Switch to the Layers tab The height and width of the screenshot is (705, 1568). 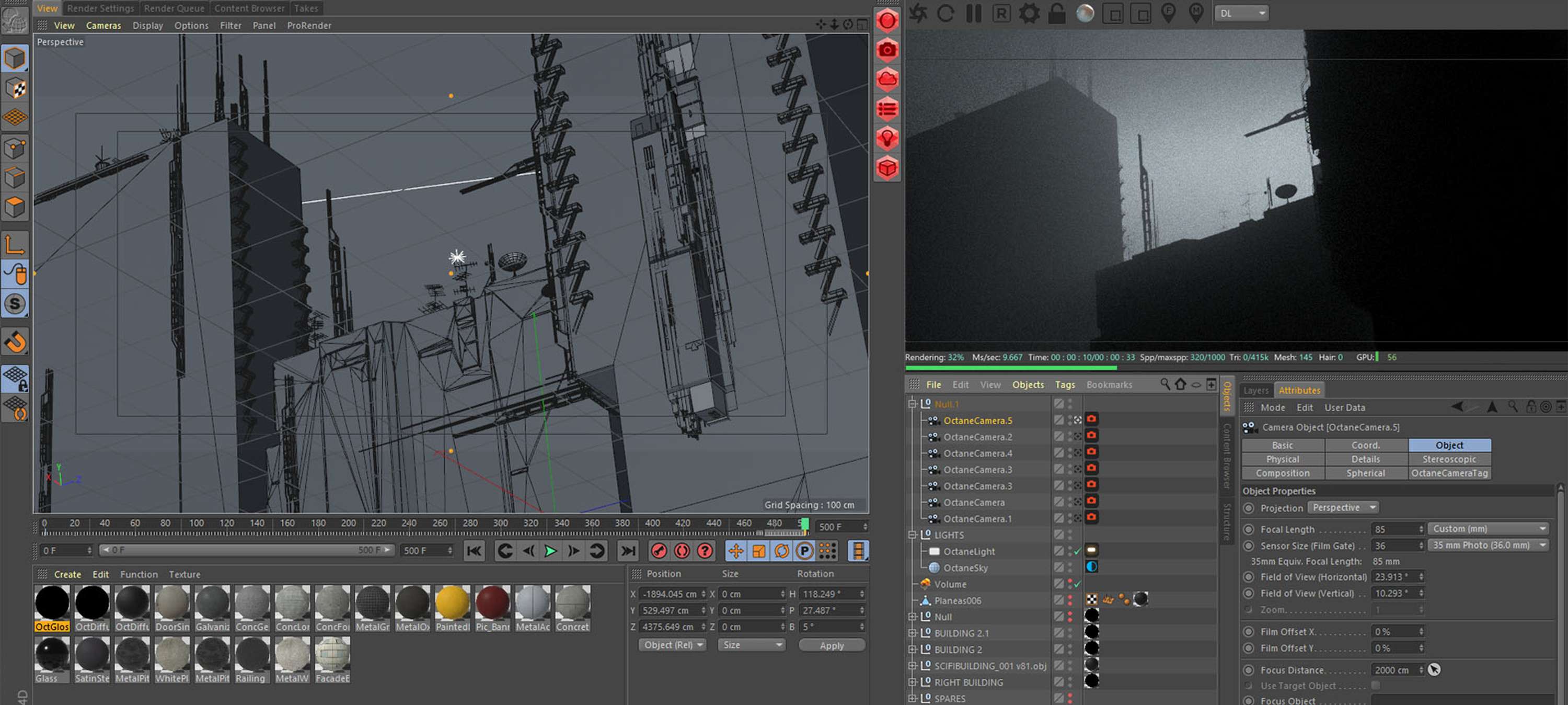tap(1256, 391)
